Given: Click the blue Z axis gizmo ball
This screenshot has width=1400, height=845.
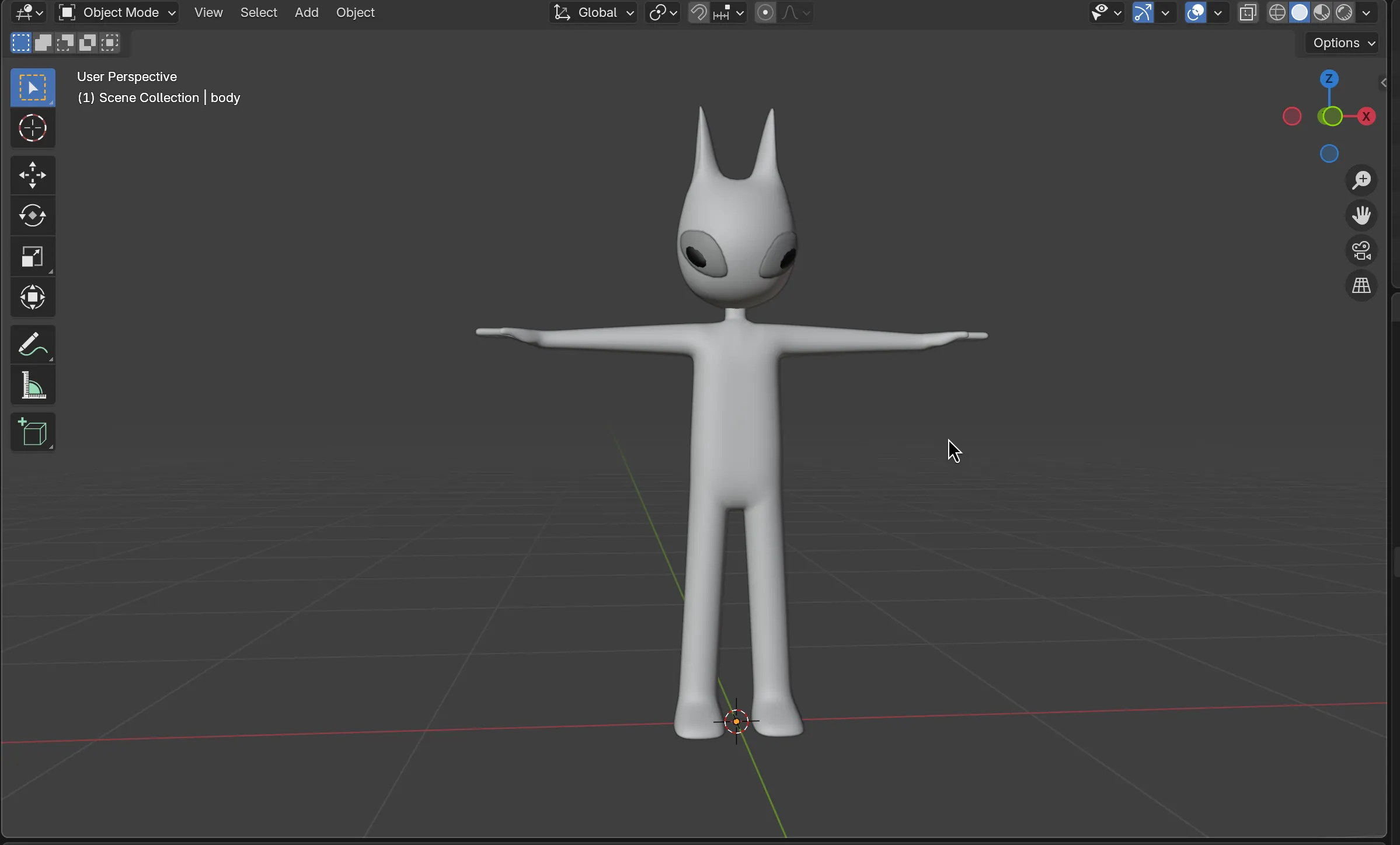Looking at the screenshot, I should point(1329,79).
